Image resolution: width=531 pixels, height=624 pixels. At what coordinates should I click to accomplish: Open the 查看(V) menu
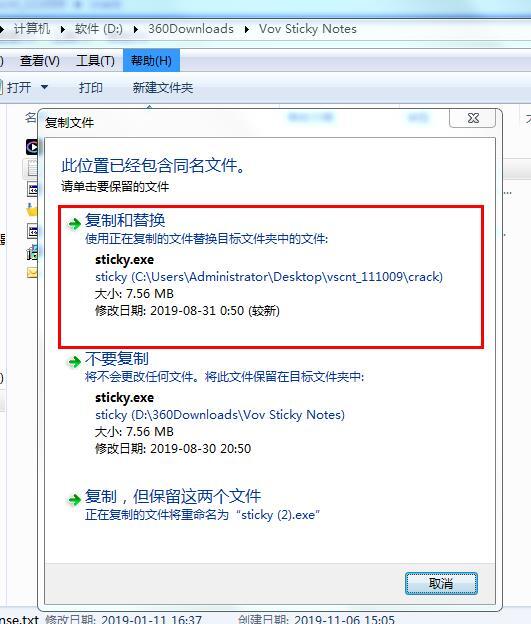click(39, 60)
